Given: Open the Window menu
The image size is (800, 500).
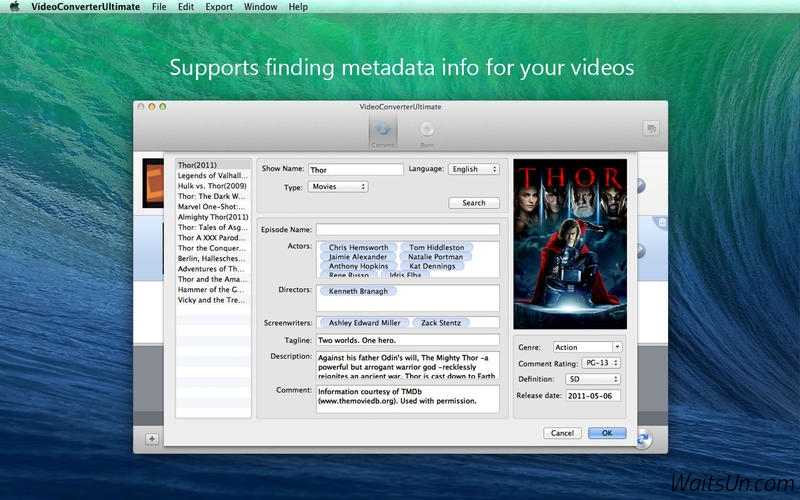Looking at the screenshot, I should [260, 7].
